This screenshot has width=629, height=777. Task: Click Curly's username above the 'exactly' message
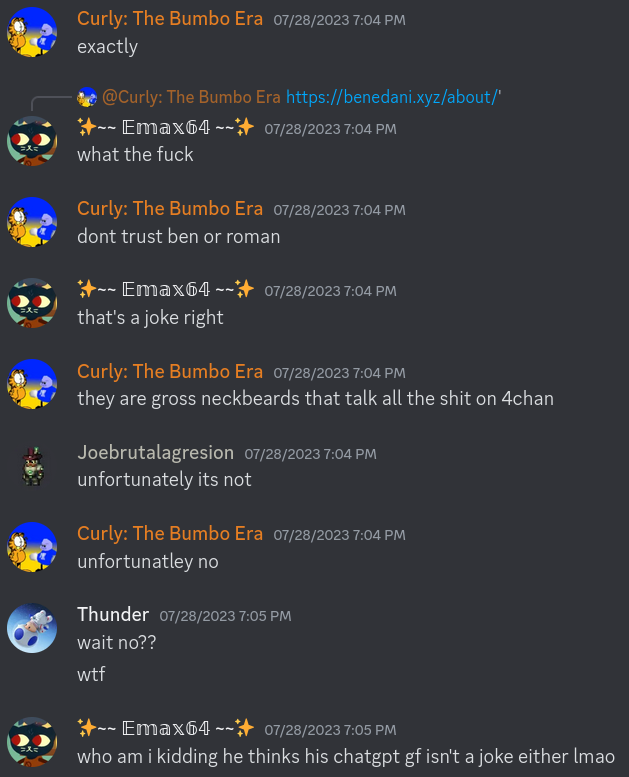coord(170,19)
